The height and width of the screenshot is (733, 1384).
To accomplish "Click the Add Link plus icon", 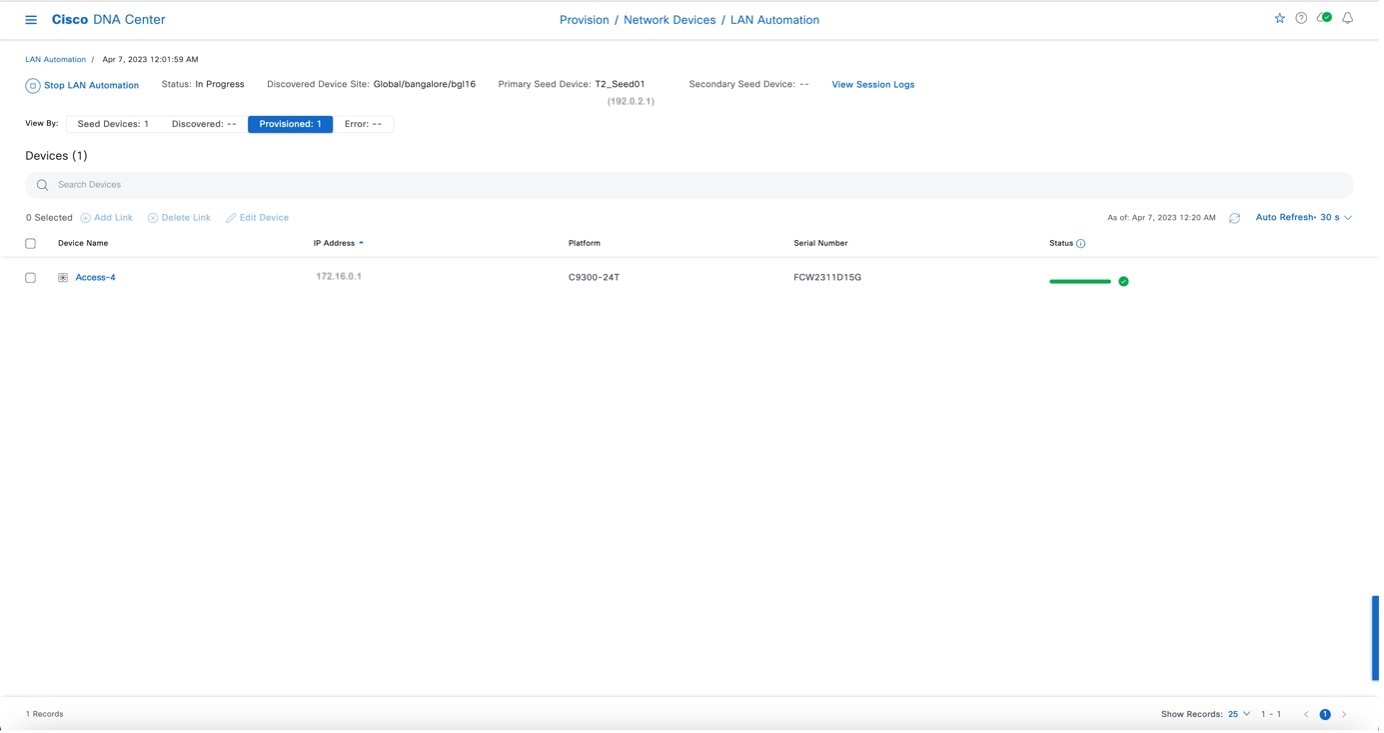I will pyautogui.click(x=85, y=218).
